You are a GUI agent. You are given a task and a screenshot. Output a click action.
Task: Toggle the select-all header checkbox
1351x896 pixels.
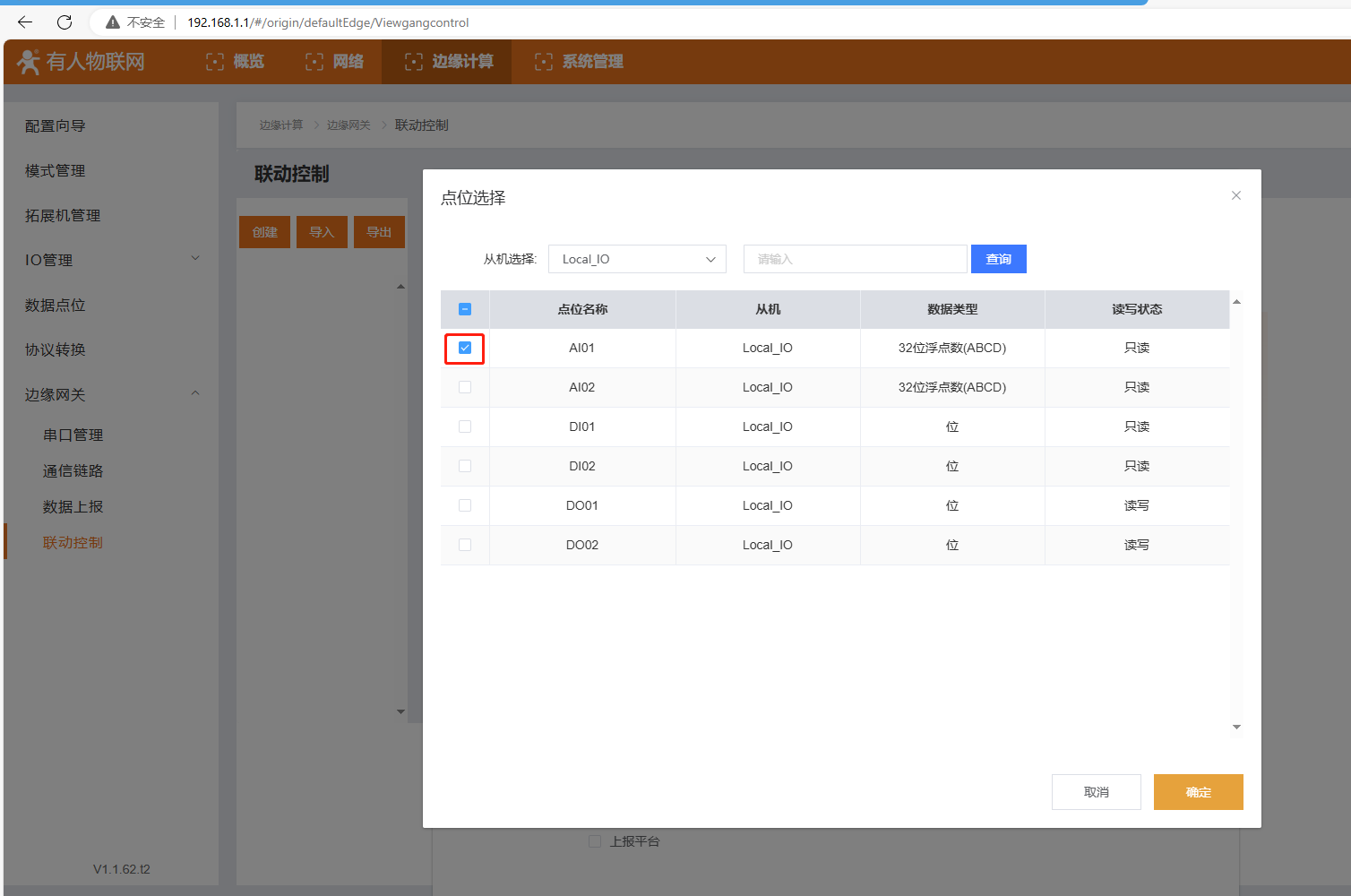(465, 309)
